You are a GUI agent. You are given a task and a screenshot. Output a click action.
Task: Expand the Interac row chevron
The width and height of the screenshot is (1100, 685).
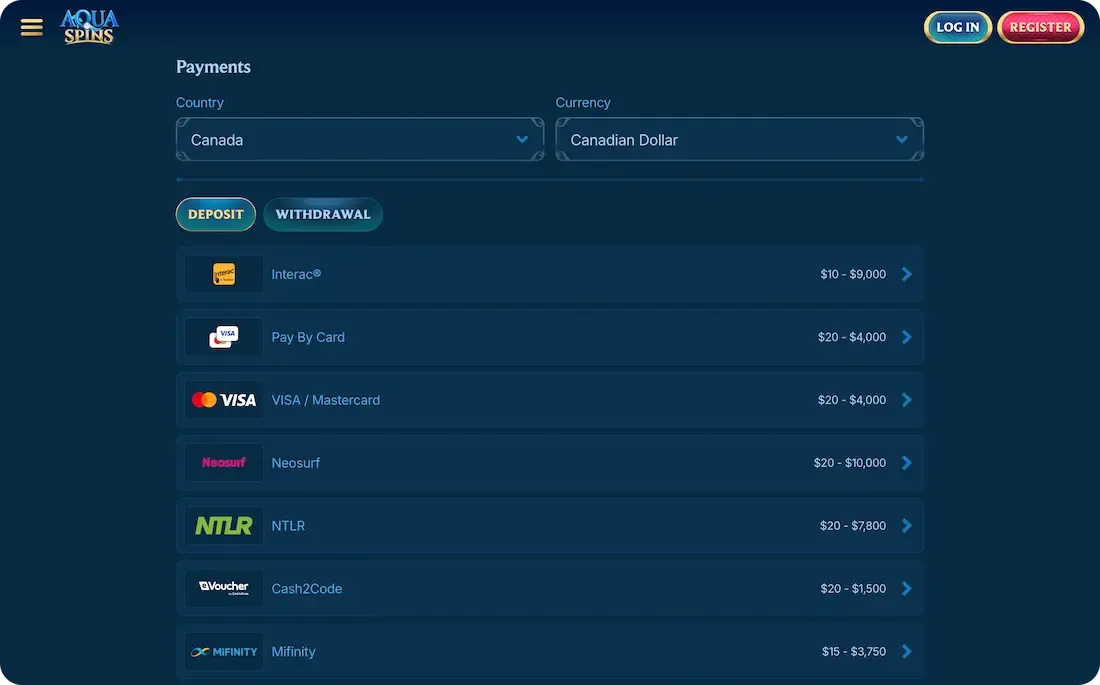[x=906, y=274]
